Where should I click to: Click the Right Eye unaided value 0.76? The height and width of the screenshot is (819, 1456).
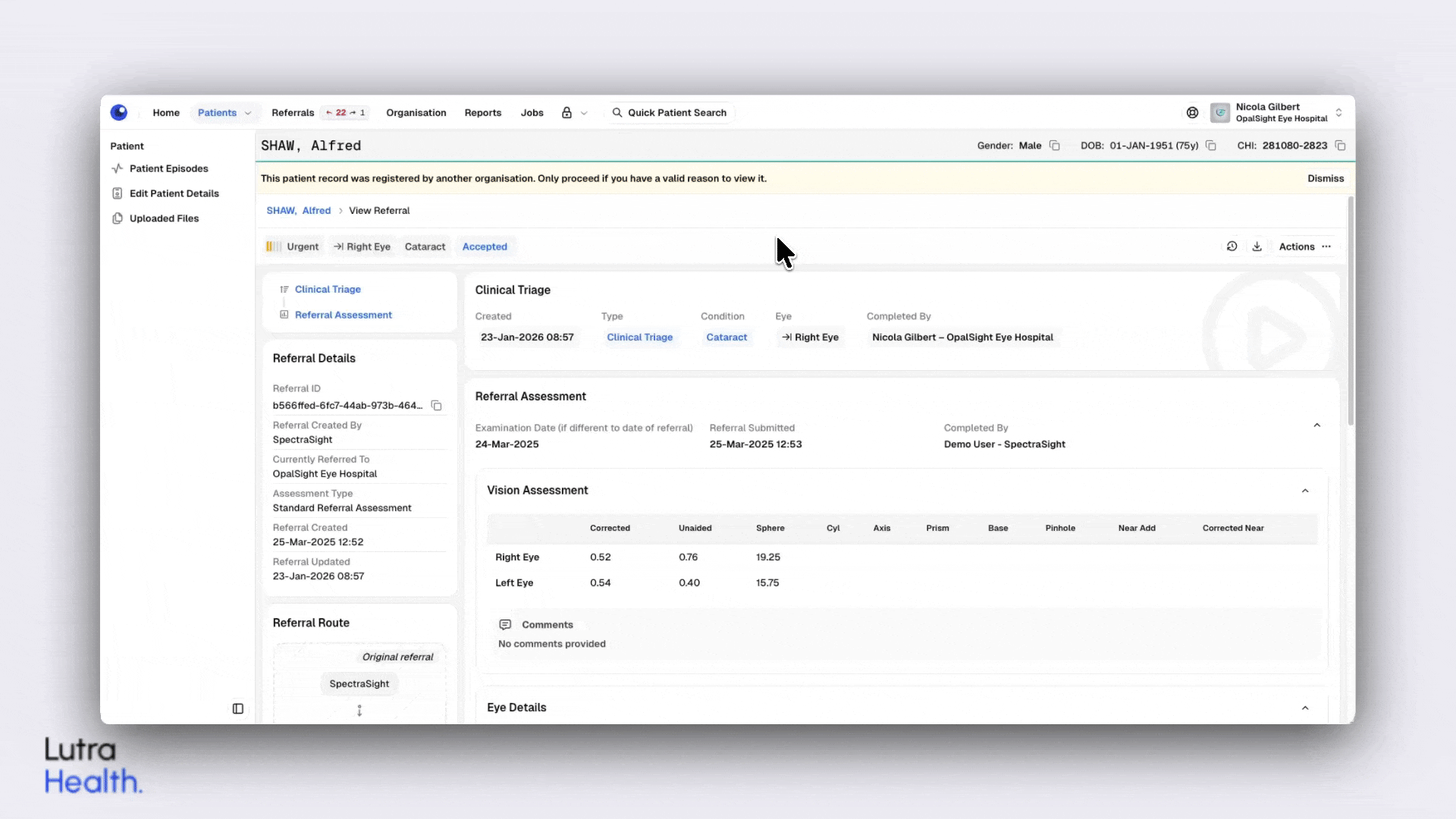tap(689, 557)
